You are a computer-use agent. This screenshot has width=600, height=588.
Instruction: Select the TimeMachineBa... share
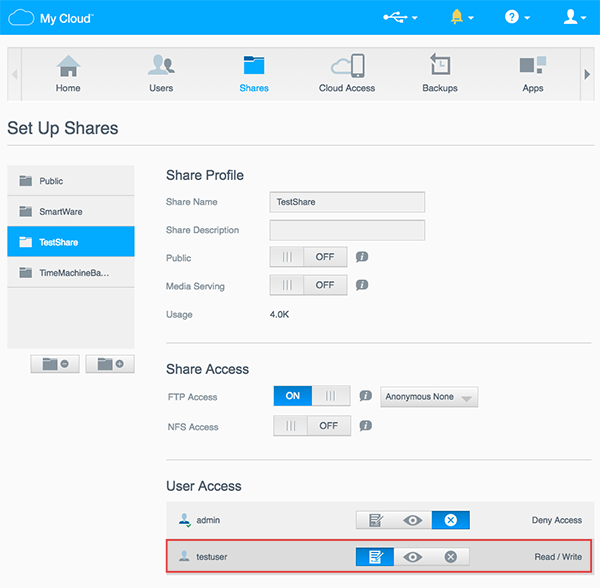click(x=71, y=272)
